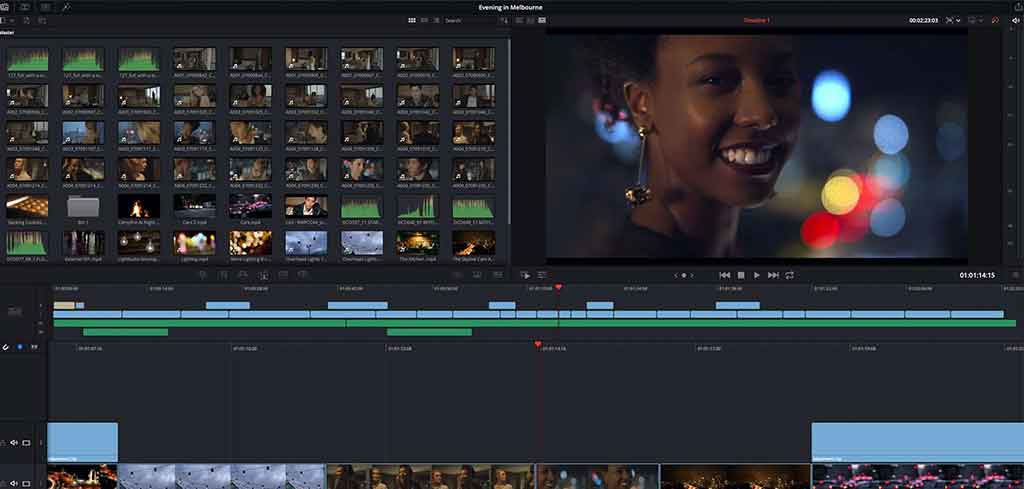Apply the Smooth Cut transition icon

pos(498,275)
